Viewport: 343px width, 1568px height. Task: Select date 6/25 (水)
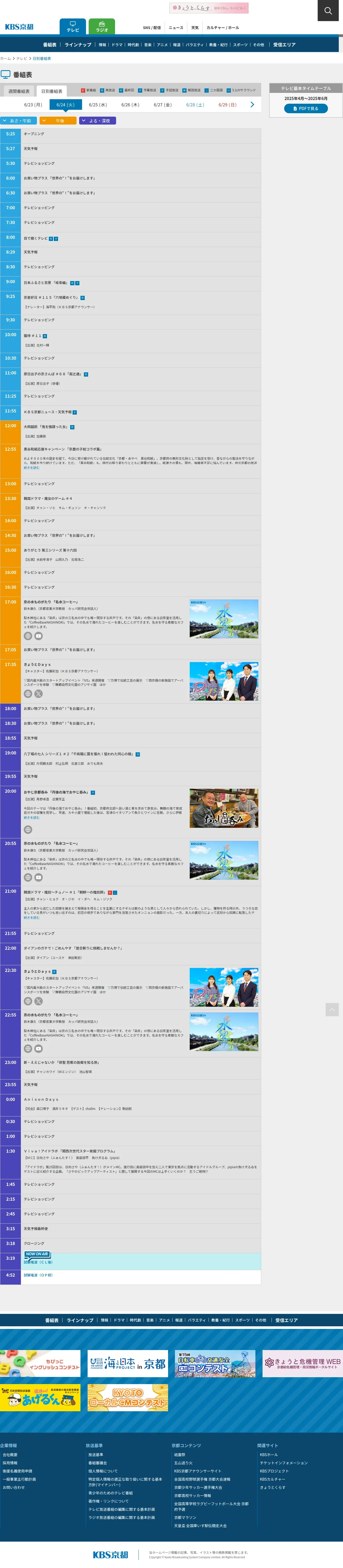[98, 105]
